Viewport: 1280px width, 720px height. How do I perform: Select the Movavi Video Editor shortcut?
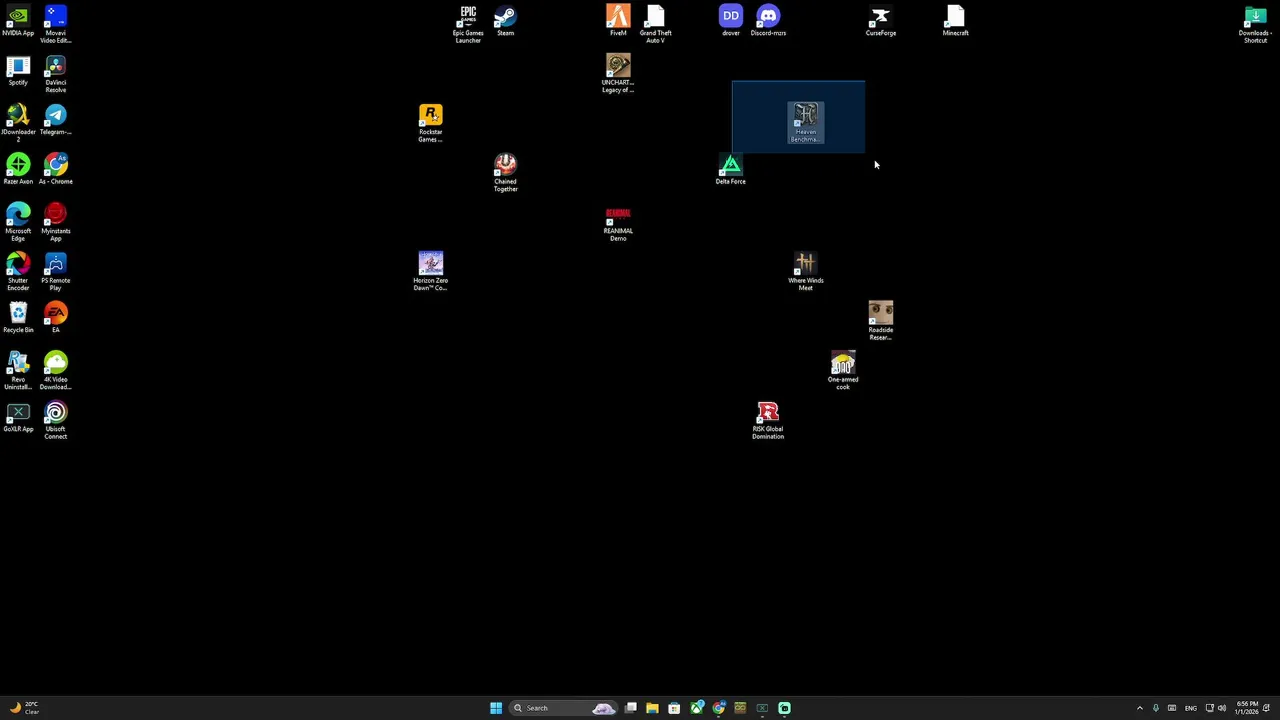click(x=56, y=25)
